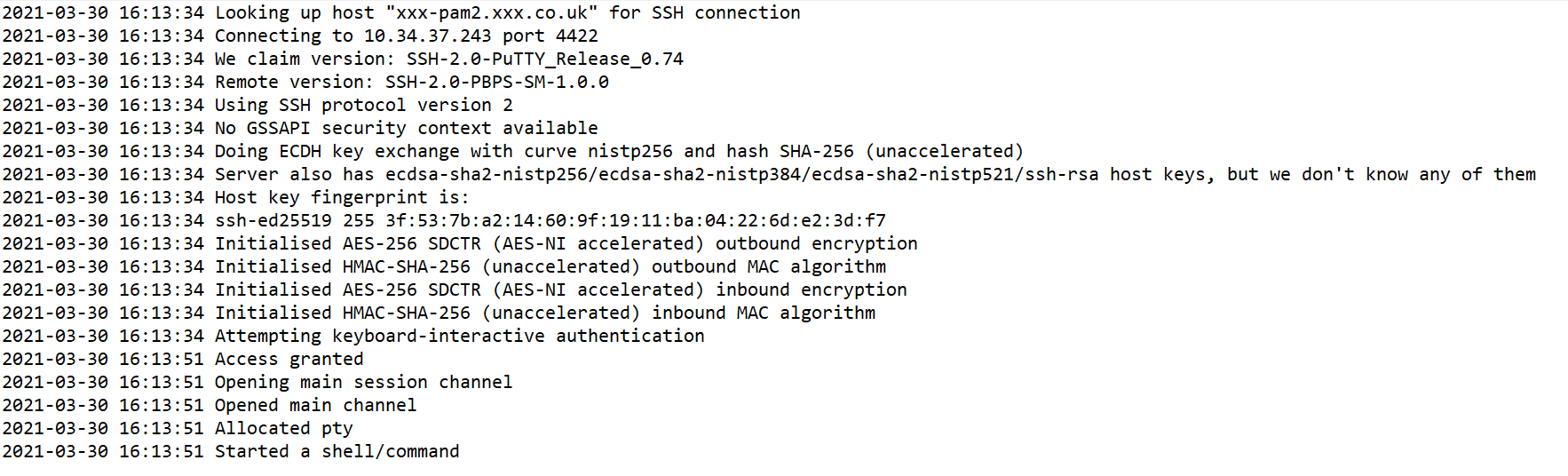Click the 'Server also has' host keys line
The height and width of the screenshot is (476, 1568).
tap(875, 175)
